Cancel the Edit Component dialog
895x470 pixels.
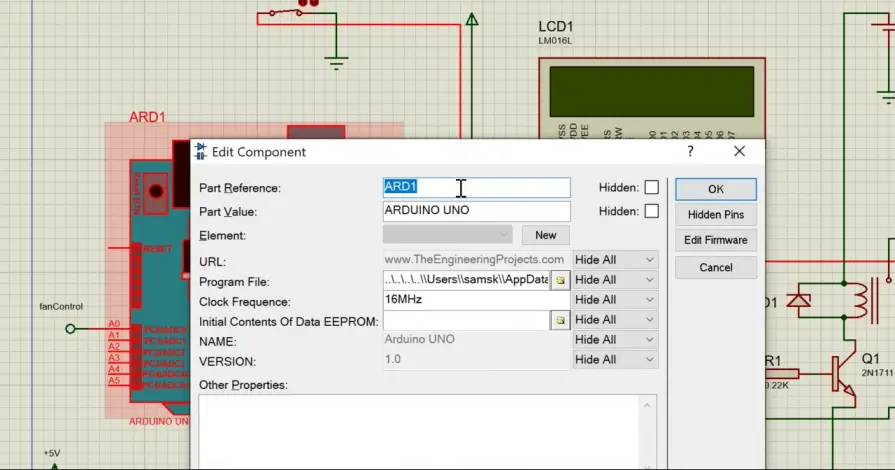coord(716,267)
